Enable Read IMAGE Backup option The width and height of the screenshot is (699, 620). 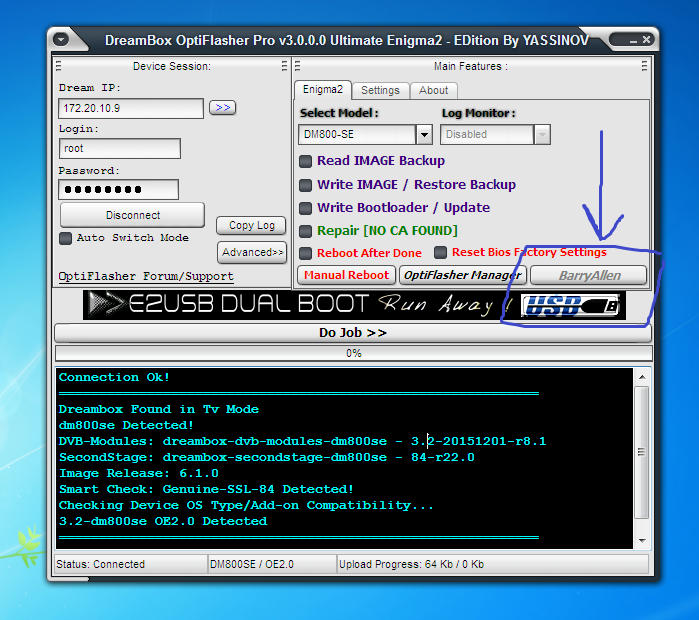point(305,161)
